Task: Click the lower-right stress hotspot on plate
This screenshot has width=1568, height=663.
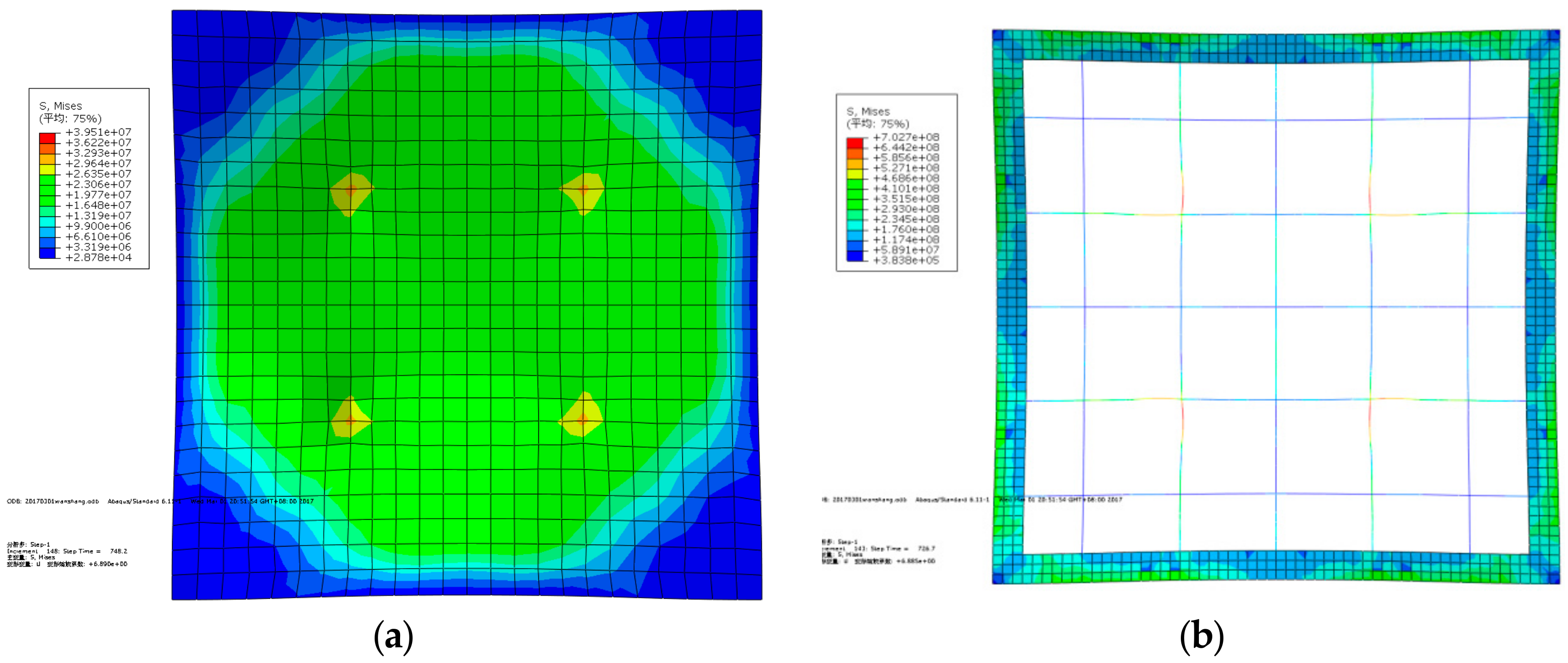Action: click(x=582, y=418)
